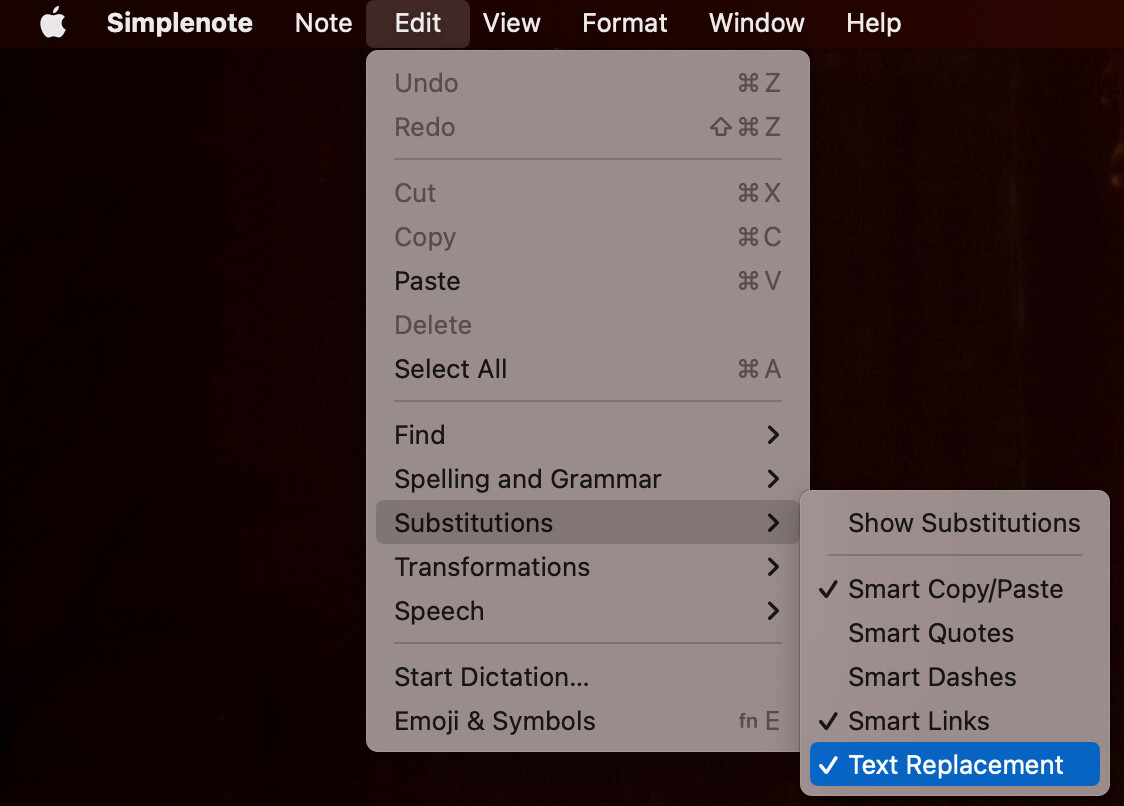Enable Smart Dashes substitution
This screenshot has width=1124, height=806.
tap(954, 677)
